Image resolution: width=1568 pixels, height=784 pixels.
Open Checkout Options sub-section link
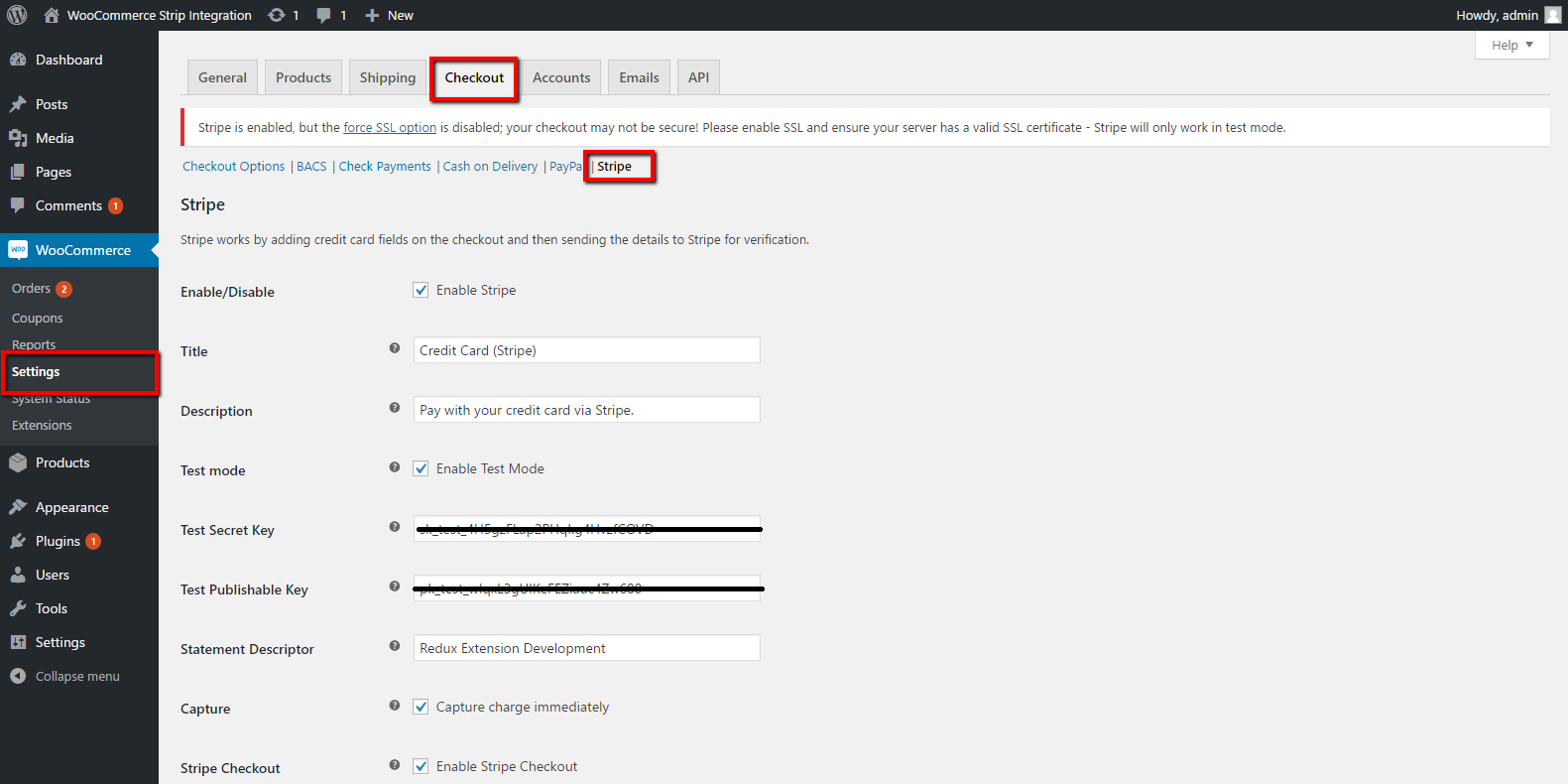233,166
